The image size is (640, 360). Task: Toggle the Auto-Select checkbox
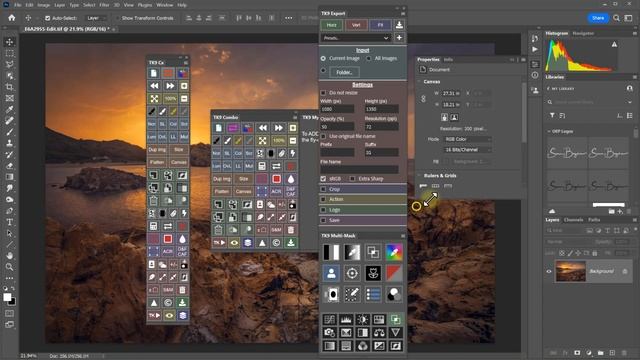48,18
